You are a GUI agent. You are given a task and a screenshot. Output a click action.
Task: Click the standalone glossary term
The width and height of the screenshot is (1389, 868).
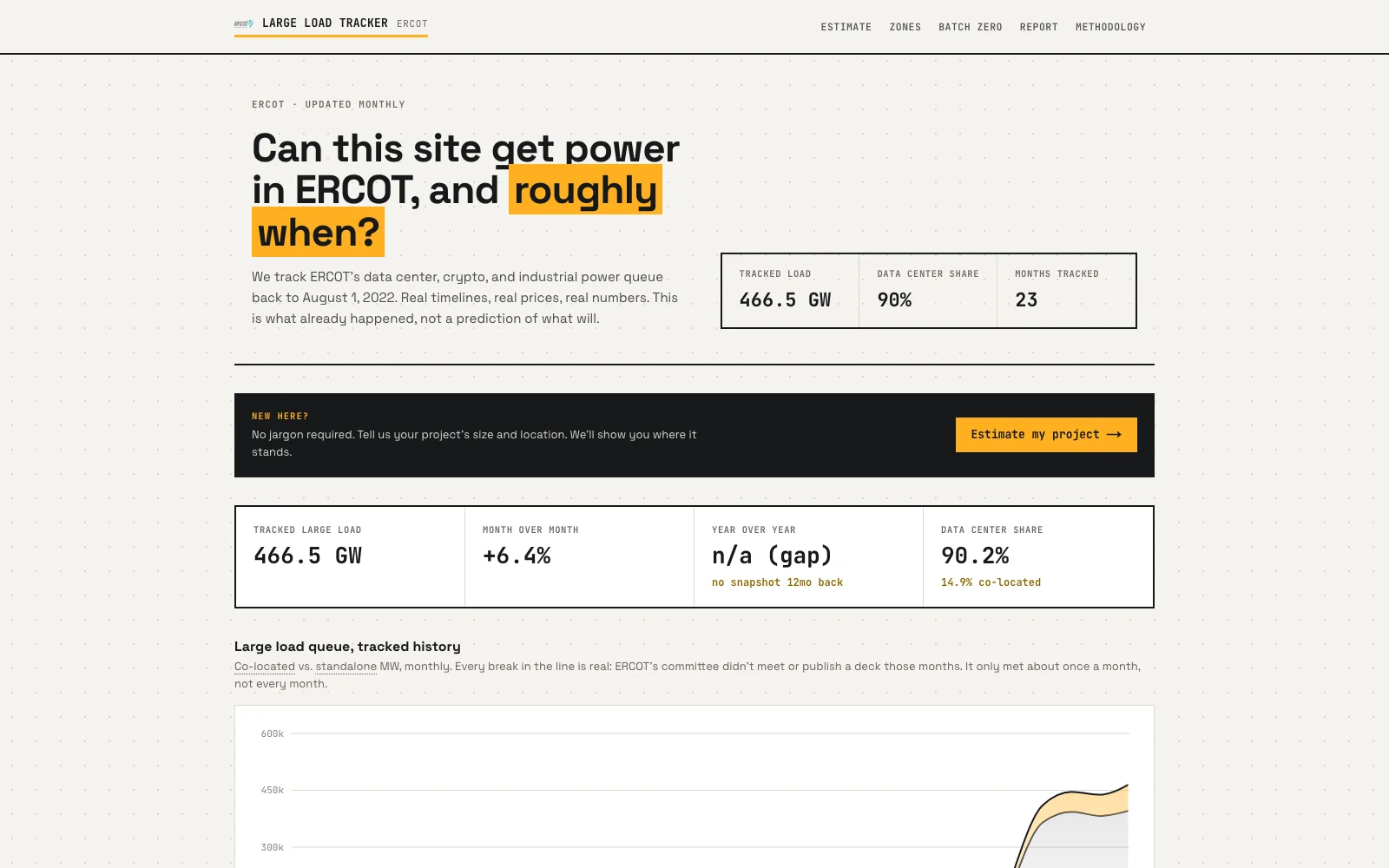point(346,667)
